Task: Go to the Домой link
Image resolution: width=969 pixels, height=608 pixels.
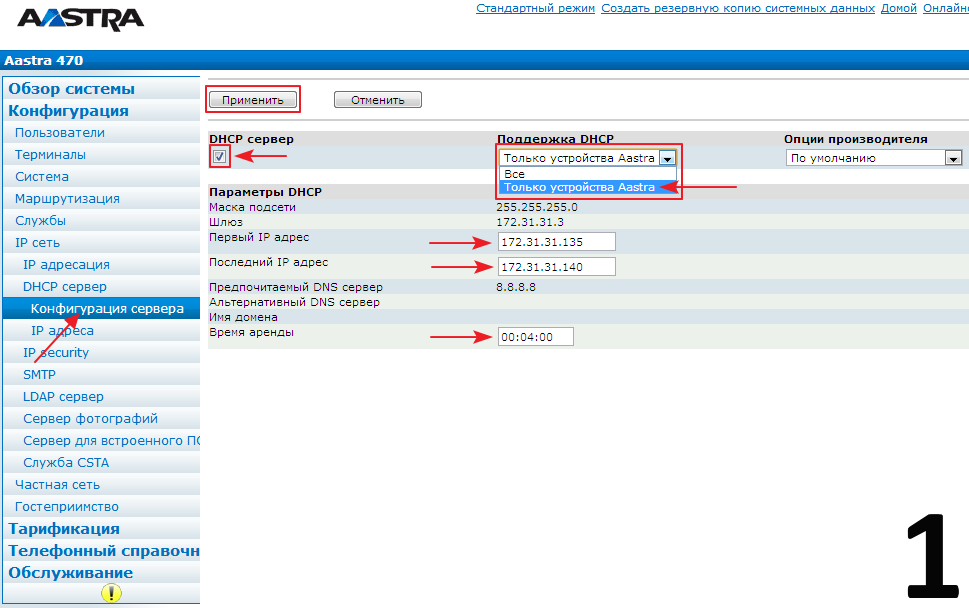Action: (x=899, y=8)
